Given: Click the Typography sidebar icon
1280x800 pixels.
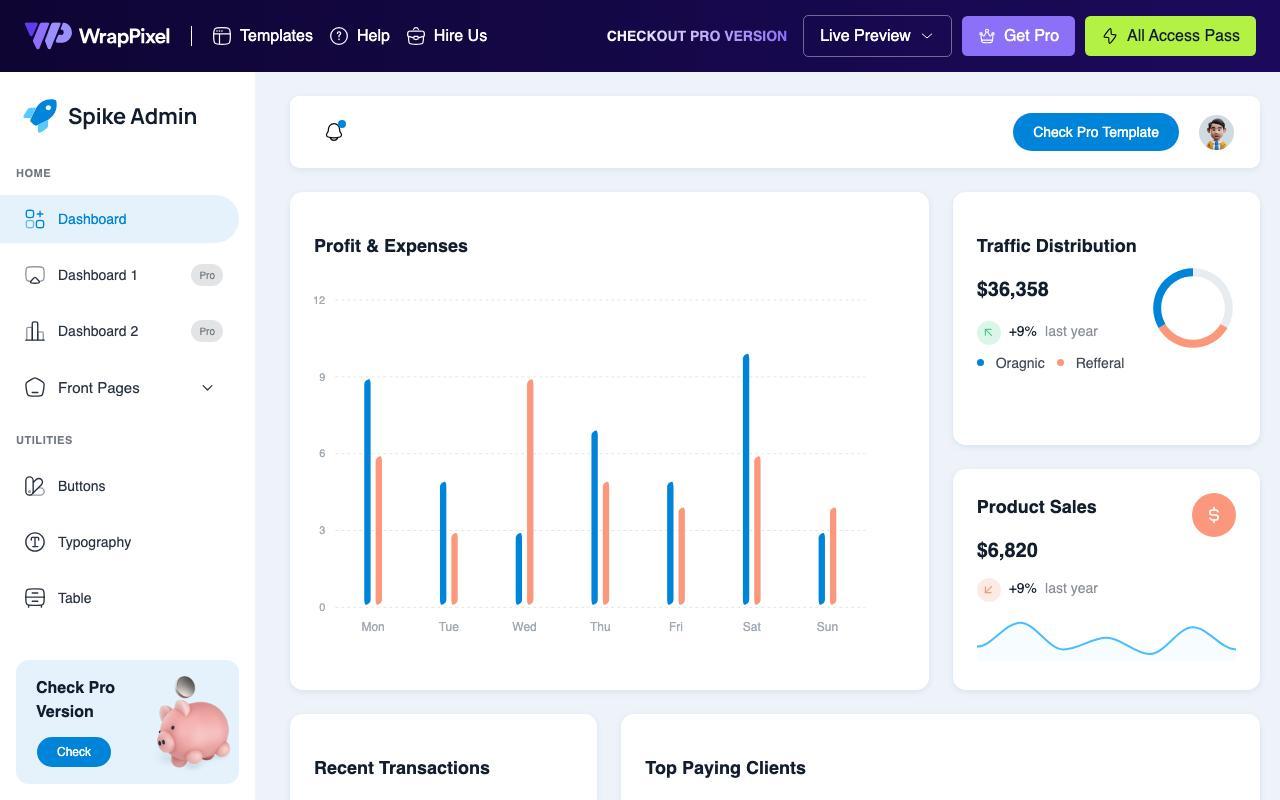Looking at the screenshot, I should (35, 542).
